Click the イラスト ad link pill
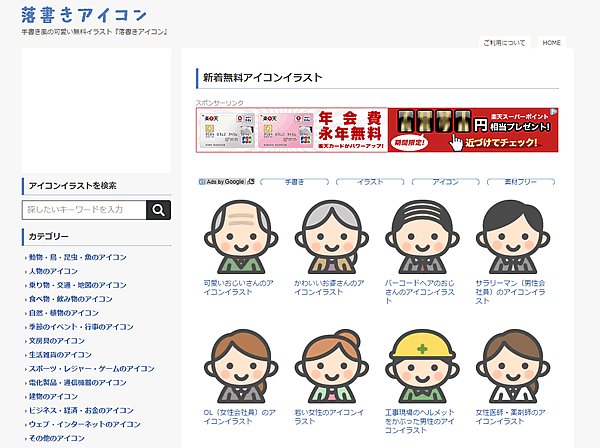 [x=370, y=182]
